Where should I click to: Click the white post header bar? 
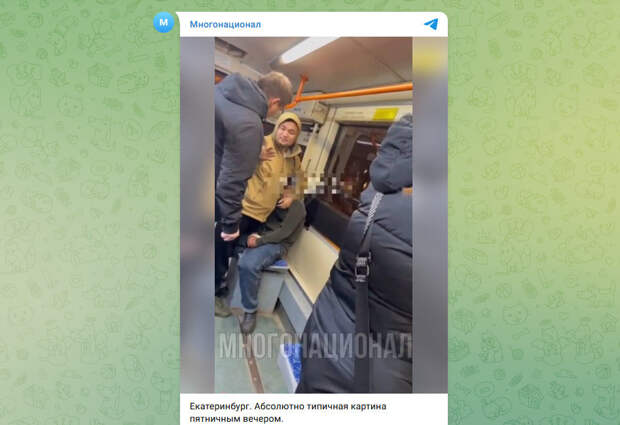pyautogui.click(x=314, y=25)
